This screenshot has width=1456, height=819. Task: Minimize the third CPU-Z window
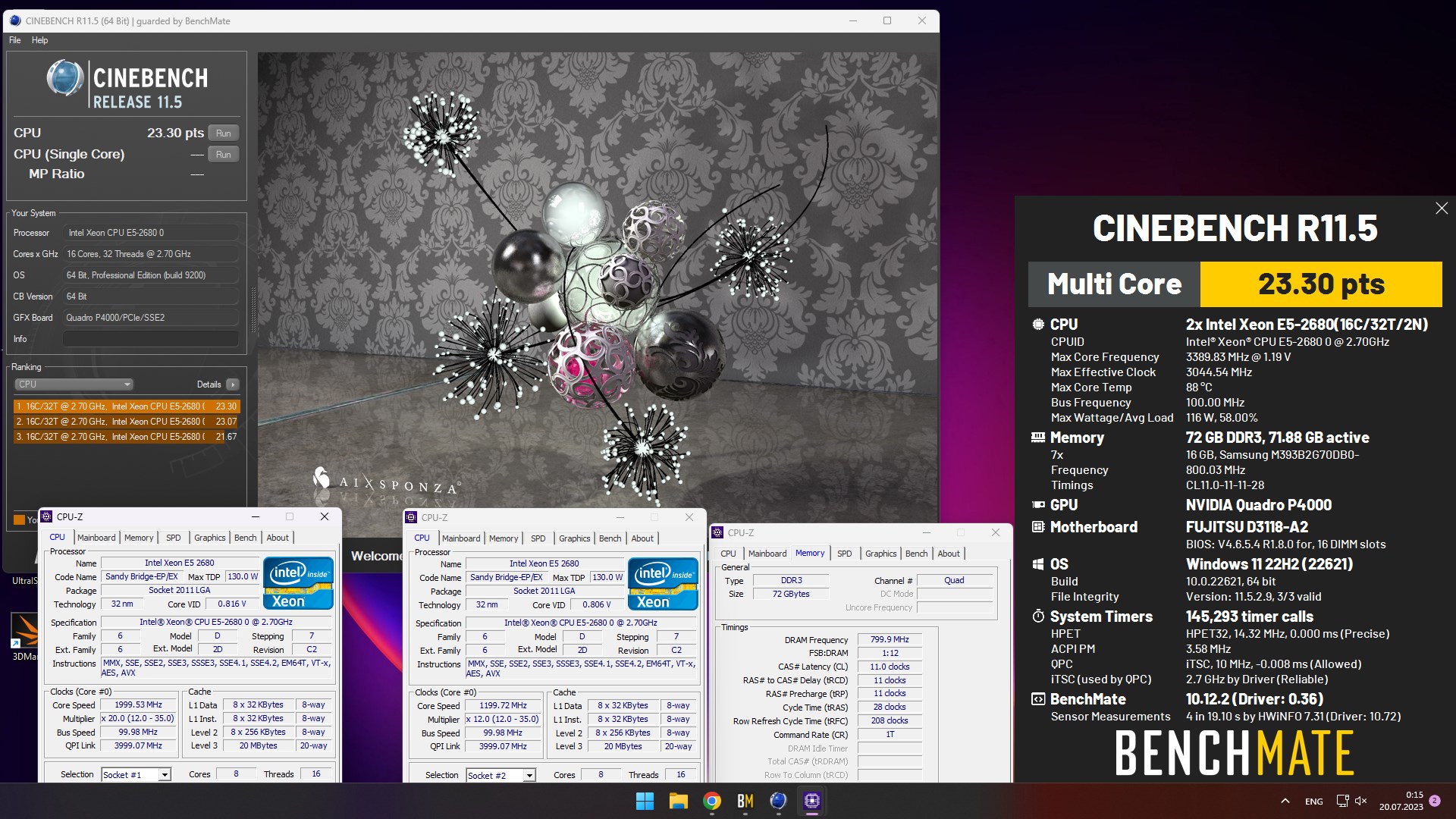926,532
